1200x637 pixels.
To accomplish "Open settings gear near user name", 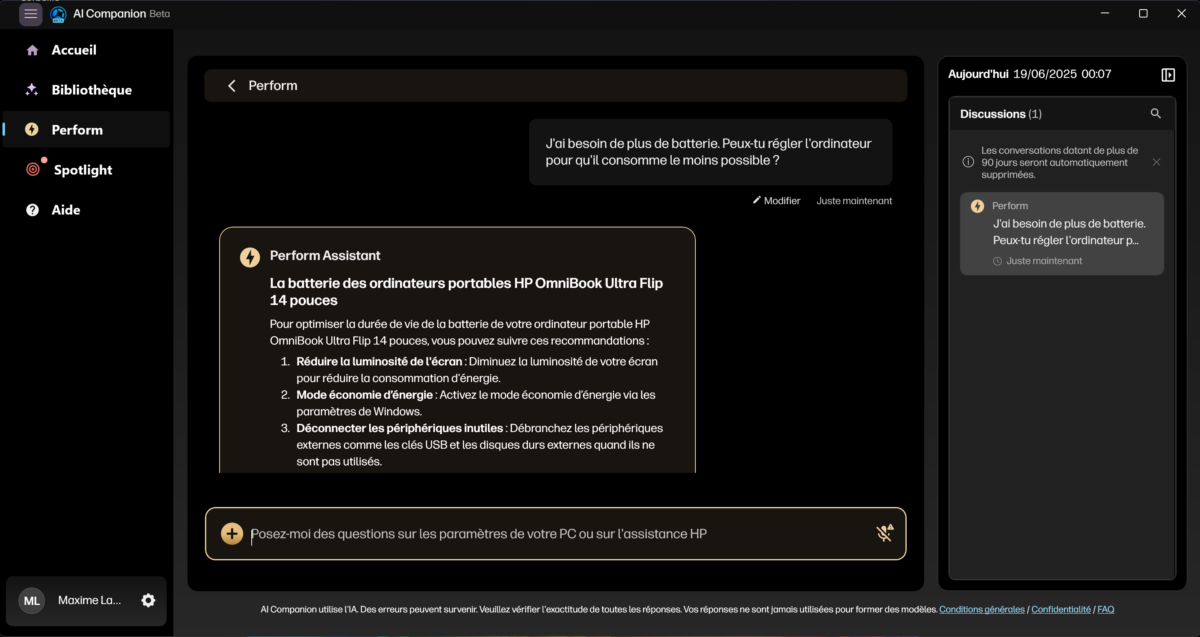I will point(148,600).
